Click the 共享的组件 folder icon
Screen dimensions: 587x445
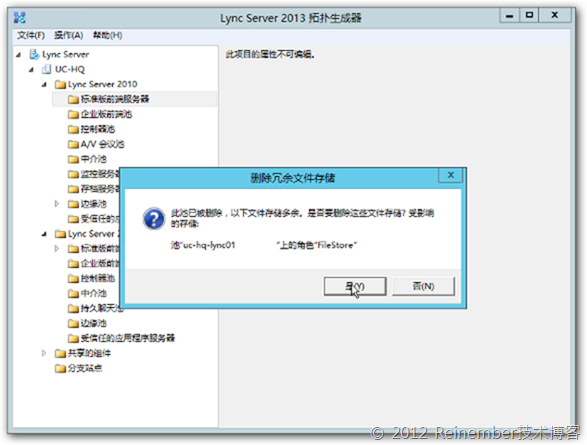click(x=60, y=353)
